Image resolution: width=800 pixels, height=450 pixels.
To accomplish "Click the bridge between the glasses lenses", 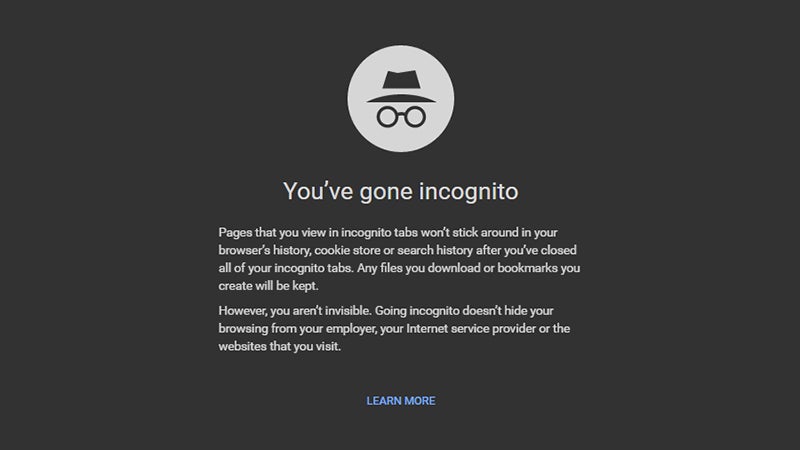I will point(401,115).
